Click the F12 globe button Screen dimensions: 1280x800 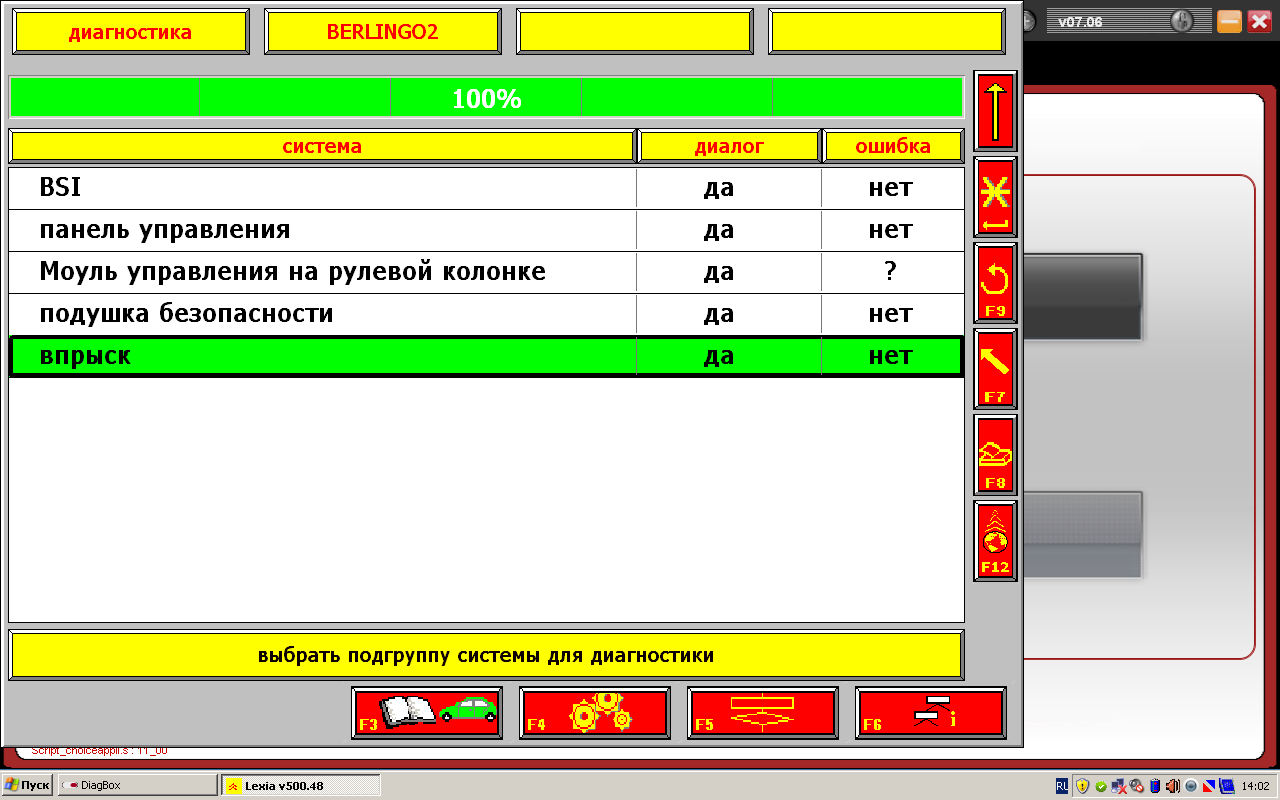click(x=995, y=541)
